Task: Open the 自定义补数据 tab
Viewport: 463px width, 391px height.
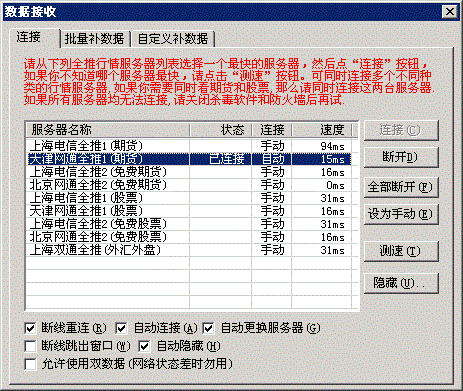Action: click(x=173, y=39)
